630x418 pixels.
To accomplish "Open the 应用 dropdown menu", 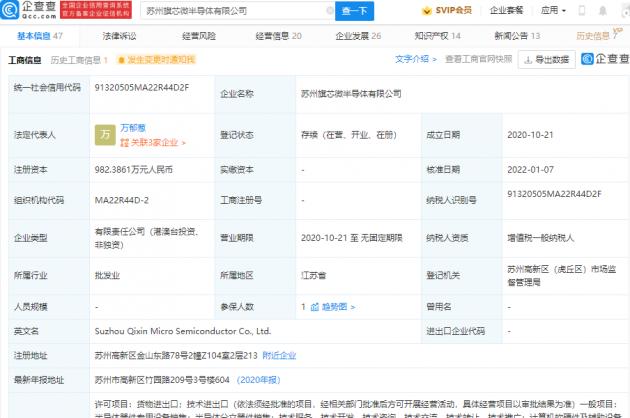I will pyautogui.click(x=553, y=10).
